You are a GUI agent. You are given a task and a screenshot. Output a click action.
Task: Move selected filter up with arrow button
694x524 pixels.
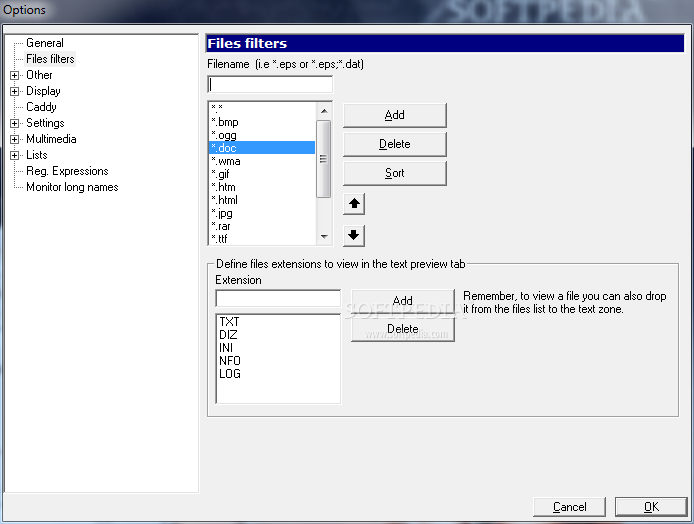354,204
